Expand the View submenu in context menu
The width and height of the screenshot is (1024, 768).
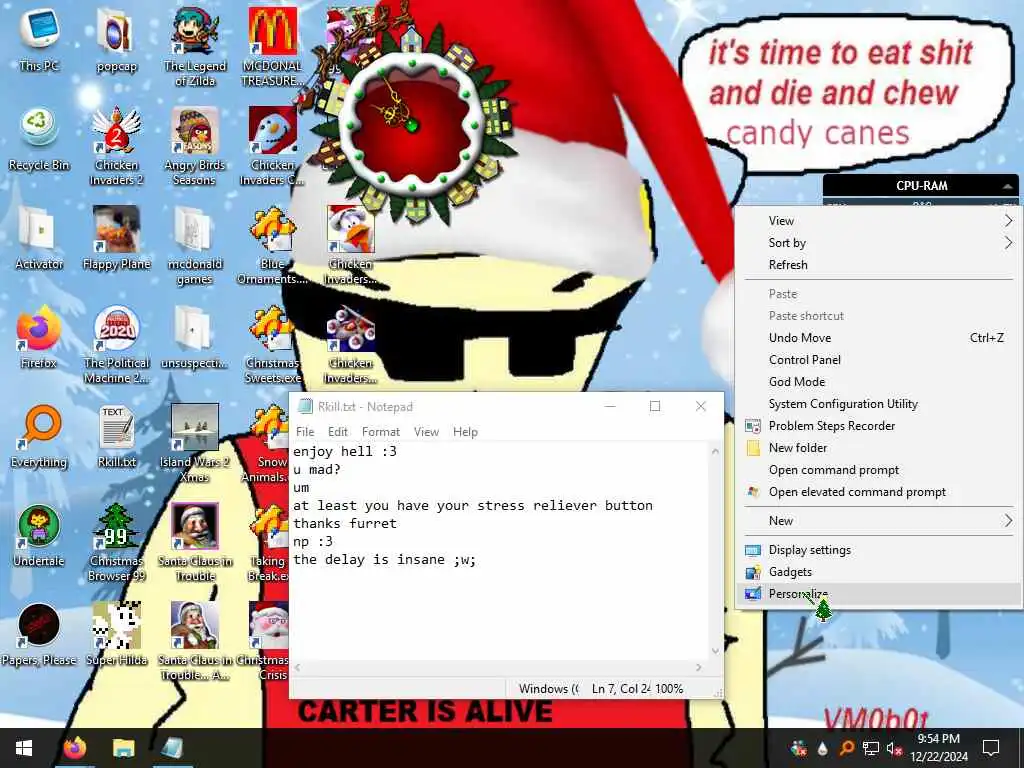878,221
